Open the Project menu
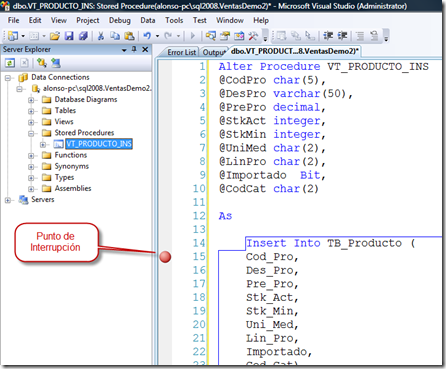This screenshot has width=446, height=369. [x=88, y=20]
